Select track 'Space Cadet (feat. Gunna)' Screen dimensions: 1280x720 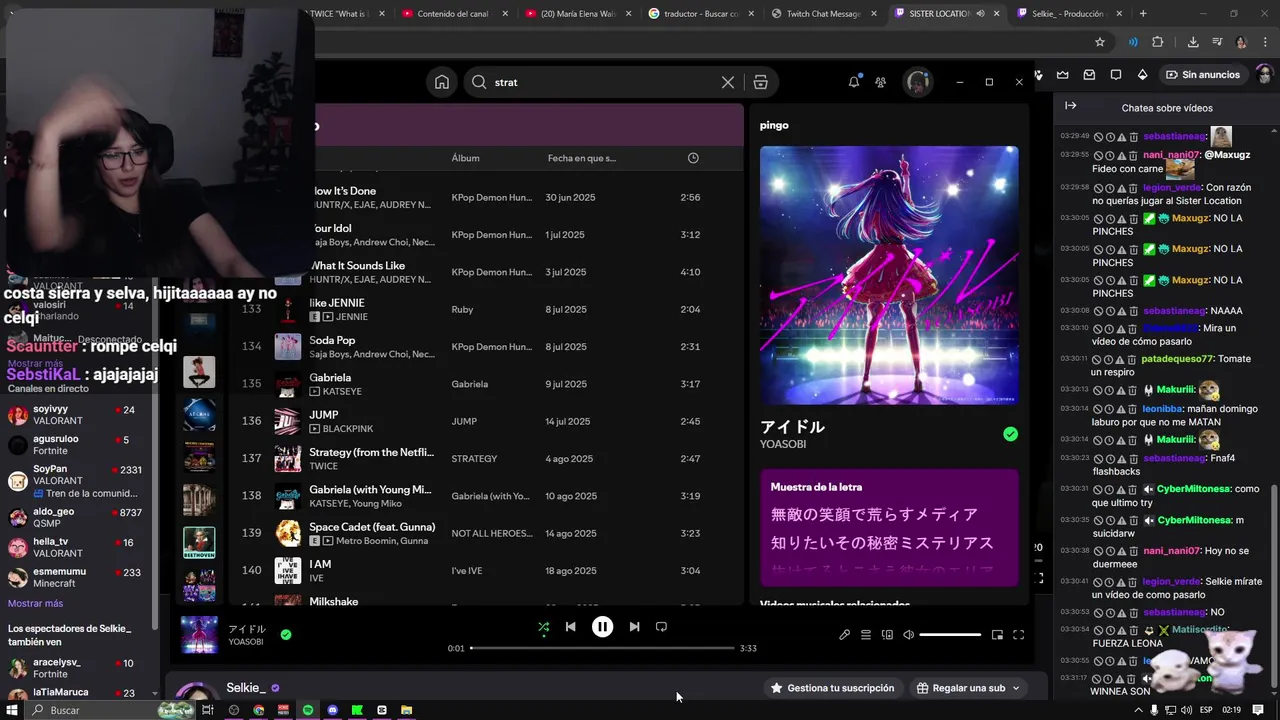(x=487, y=533)
